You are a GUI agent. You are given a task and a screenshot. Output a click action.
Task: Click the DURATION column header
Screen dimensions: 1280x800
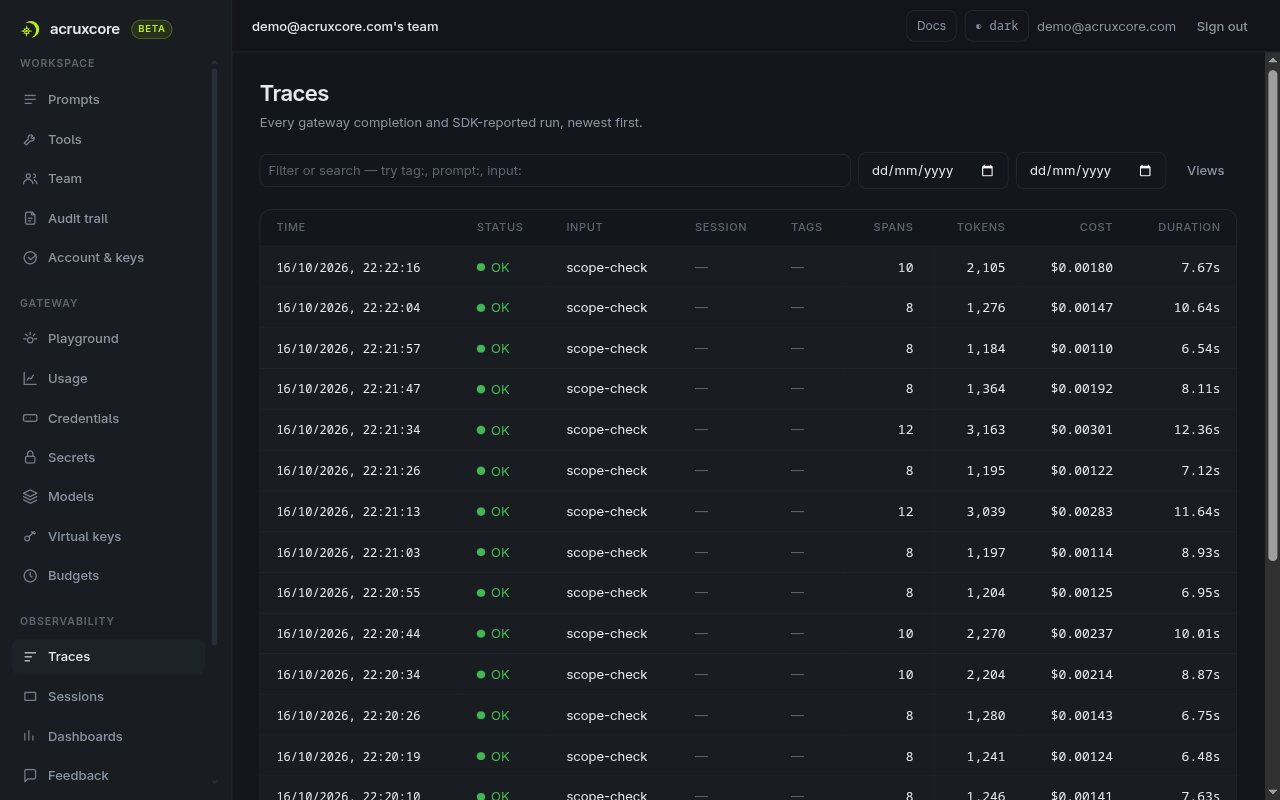1189,228
